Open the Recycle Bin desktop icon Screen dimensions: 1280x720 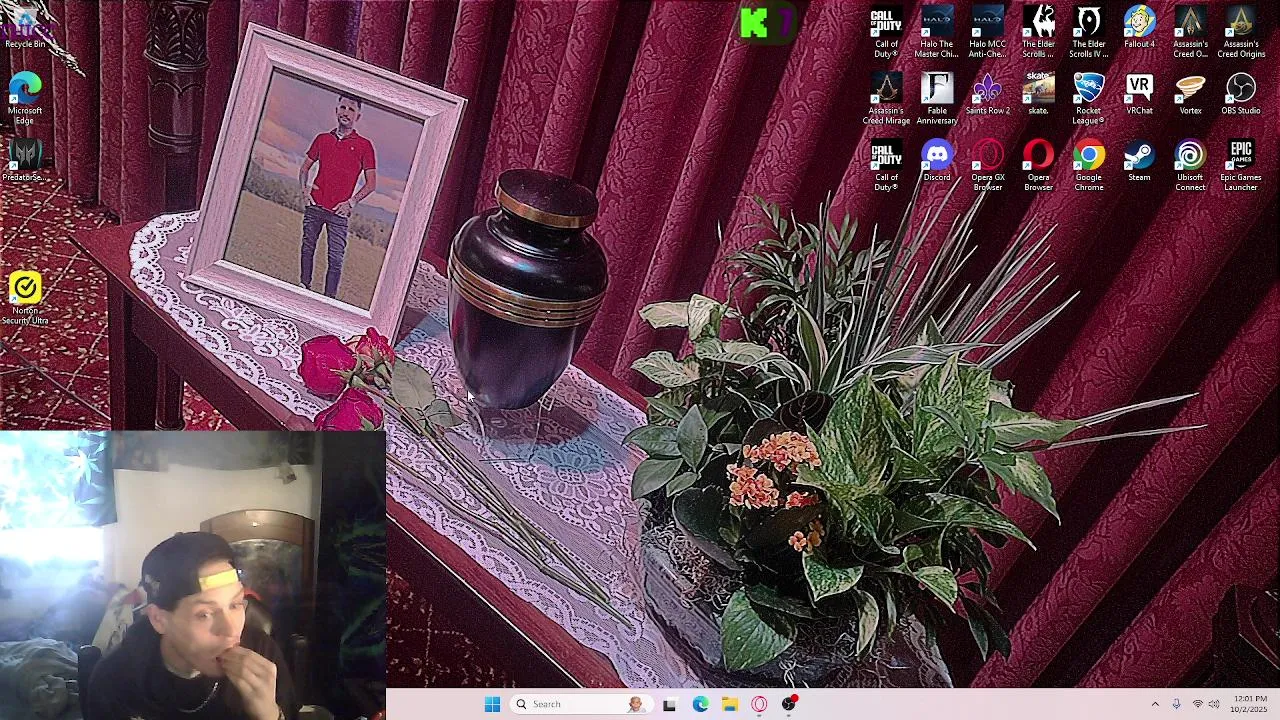click(x=25, y=28)
